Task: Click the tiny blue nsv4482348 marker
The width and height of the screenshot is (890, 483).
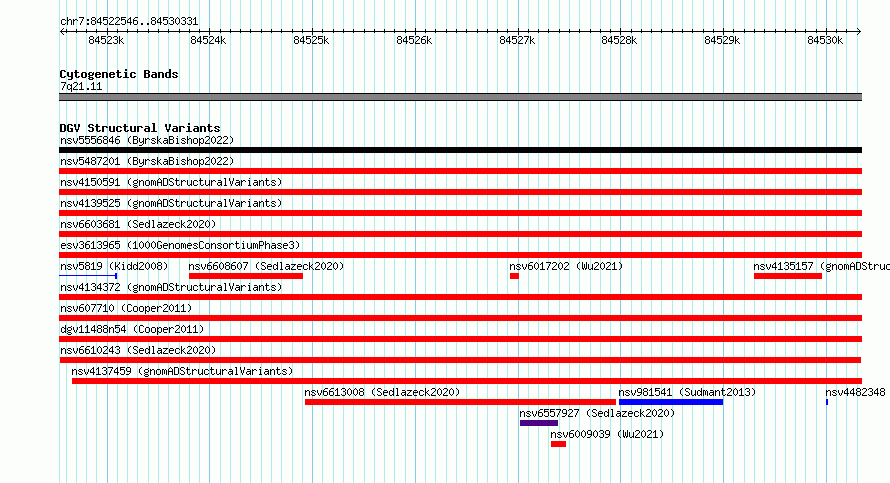Action: click(827, 402)
